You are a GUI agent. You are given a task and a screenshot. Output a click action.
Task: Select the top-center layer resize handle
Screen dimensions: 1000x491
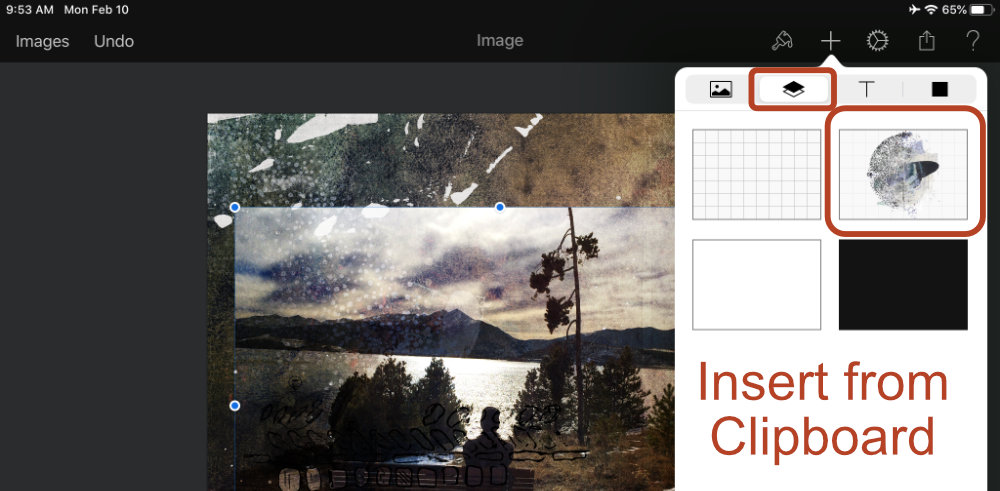pos(500,207)
